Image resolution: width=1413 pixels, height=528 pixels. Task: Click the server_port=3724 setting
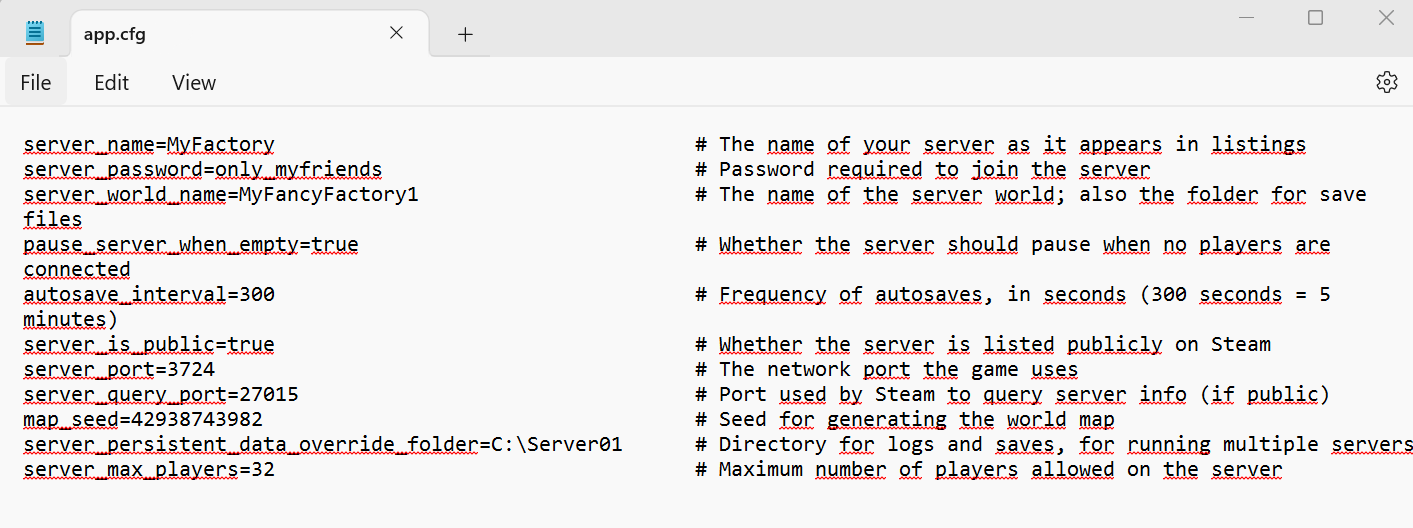click(119, 370)
